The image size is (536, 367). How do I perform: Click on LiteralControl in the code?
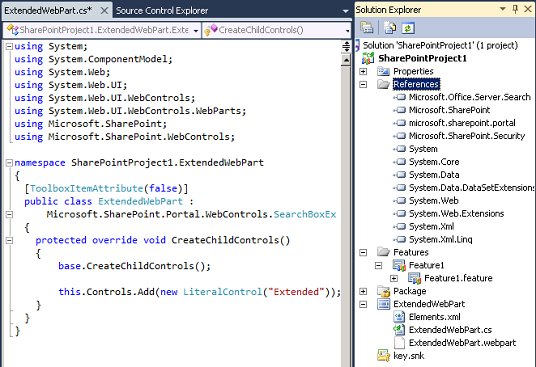pos(222,292)
